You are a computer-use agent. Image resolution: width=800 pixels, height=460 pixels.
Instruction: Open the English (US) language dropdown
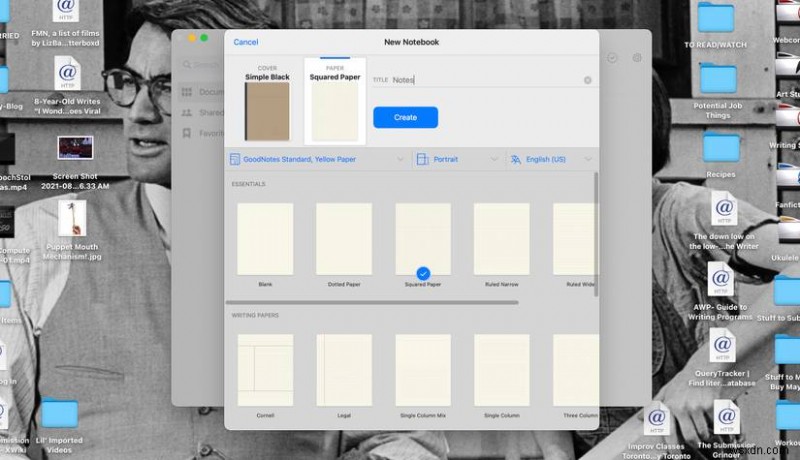(551, 160)
